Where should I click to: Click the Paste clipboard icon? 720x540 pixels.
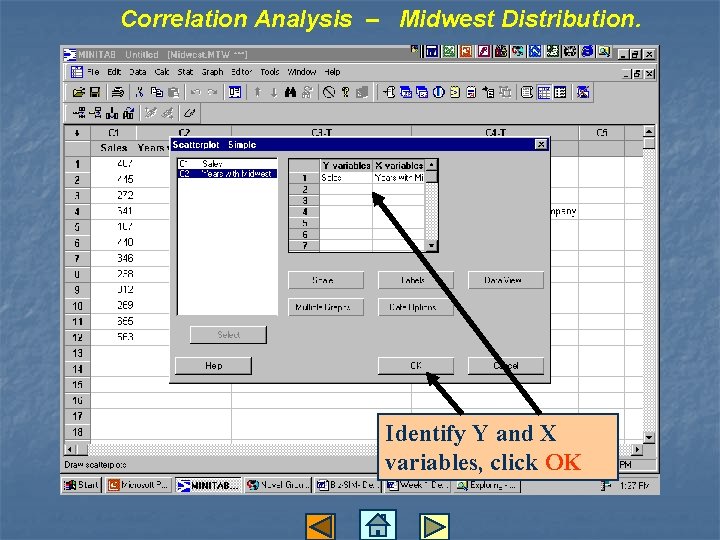(x=174, y=92)
